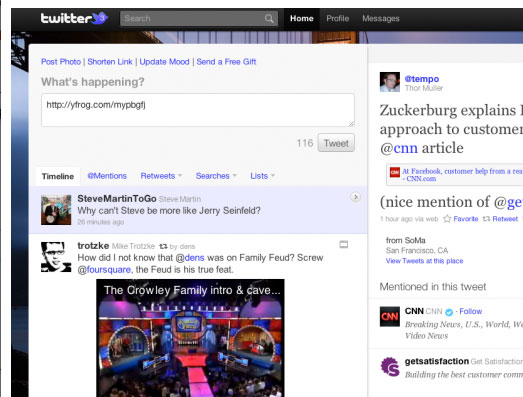Click the @cnn mention link

click(399, 148)
